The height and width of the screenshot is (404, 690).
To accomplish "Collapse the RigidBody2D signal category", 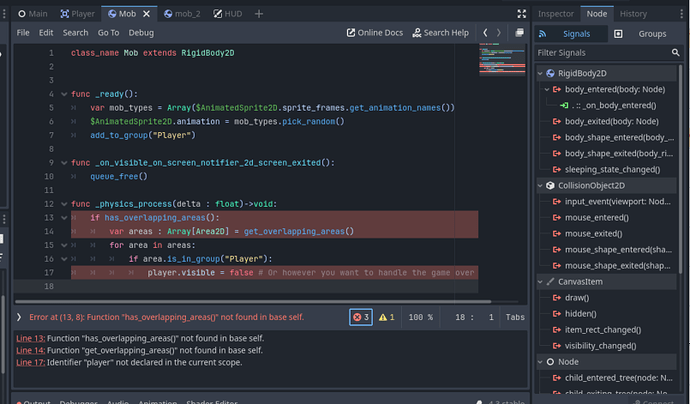I will [x=540, y=73].
